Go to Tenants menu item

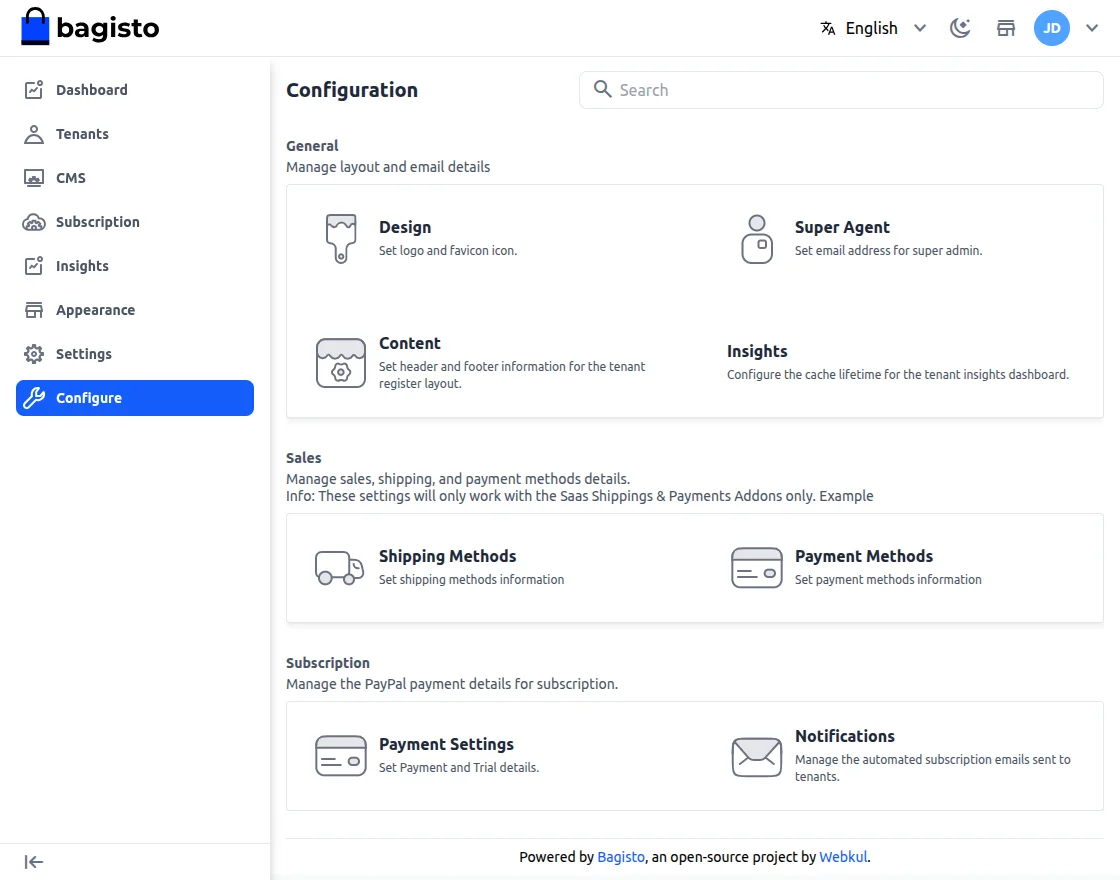[135, 134]
